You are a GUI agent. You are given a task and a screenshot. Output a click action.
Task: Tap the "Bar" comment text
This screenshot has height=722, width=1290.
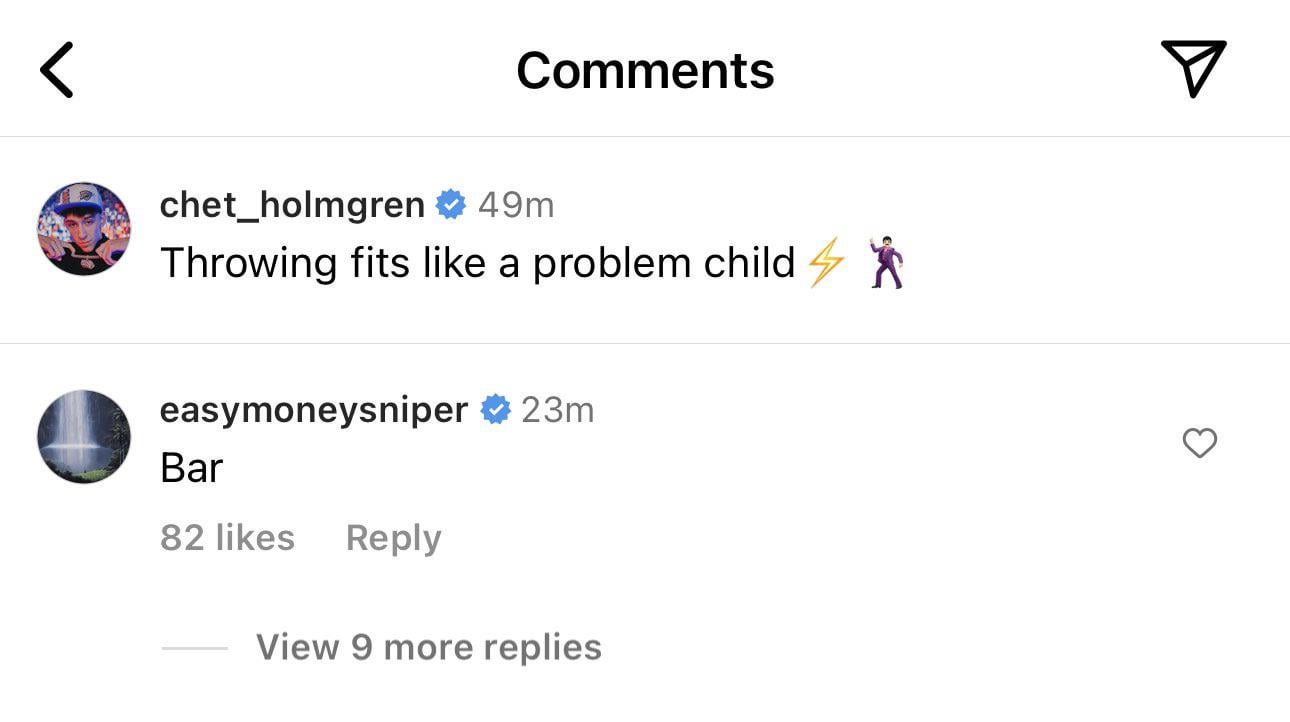point(191,468)
